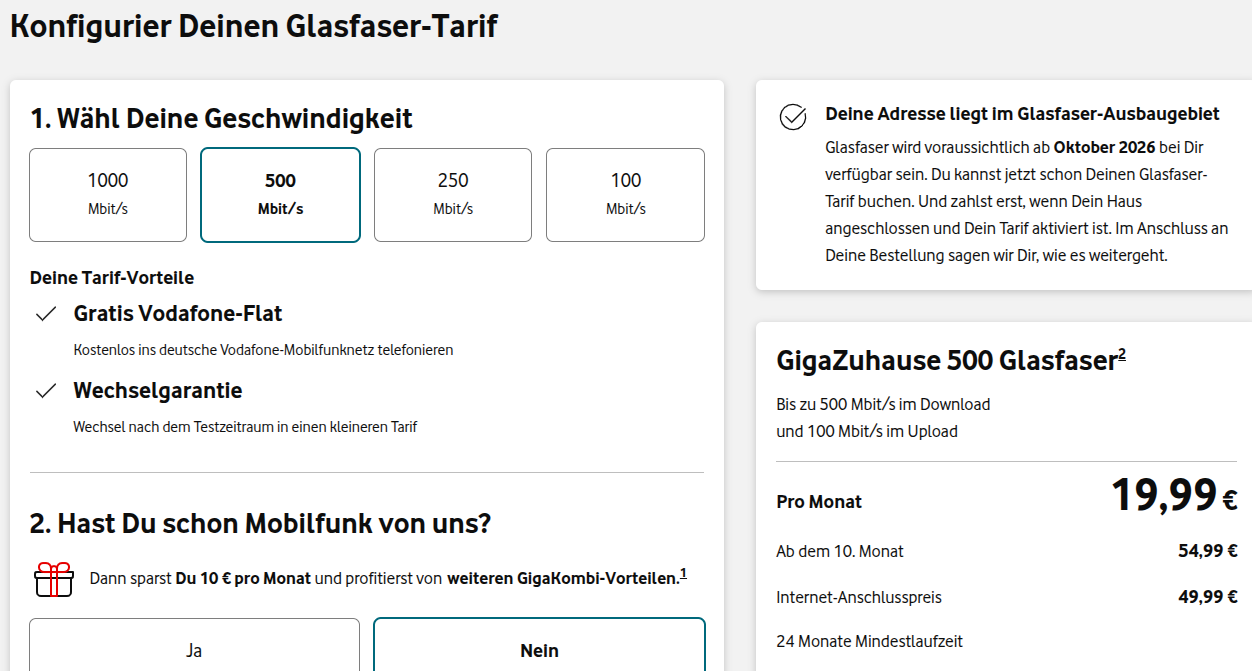This screenshot has height=671, width=1252.
Task: Click the 49,99 € connection price
Action: pyautogui.click(x=1208, y=597)
